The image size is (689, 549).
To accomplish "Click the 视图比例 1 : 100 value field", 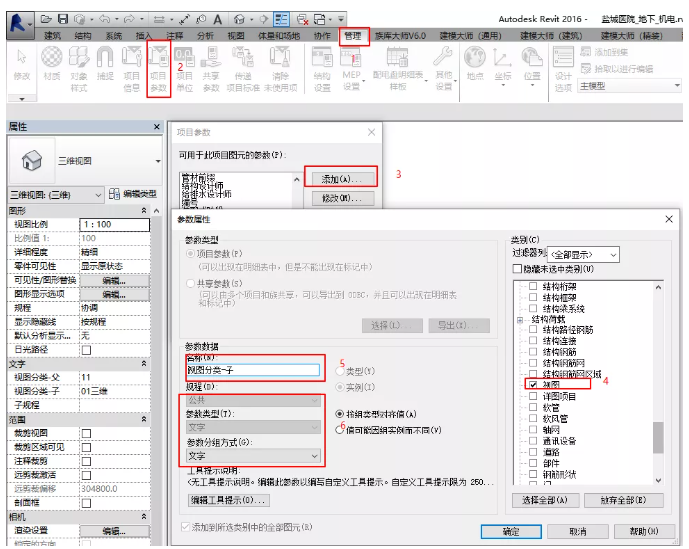I will point(114,225).
